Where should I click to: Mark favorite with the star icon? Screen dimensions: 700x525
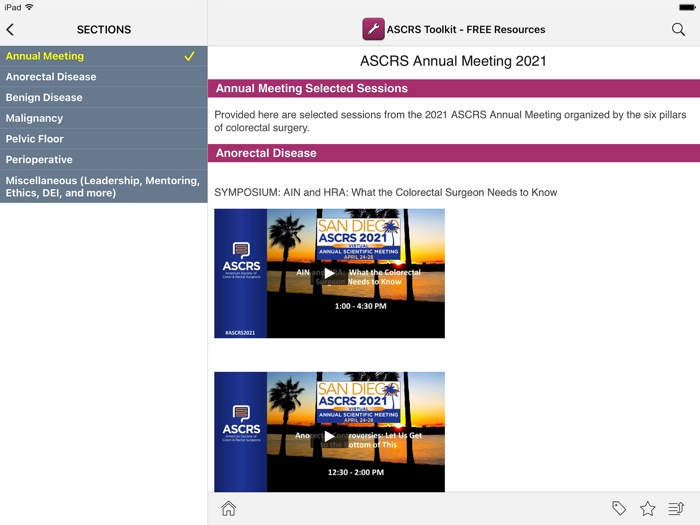pos(647,508)
